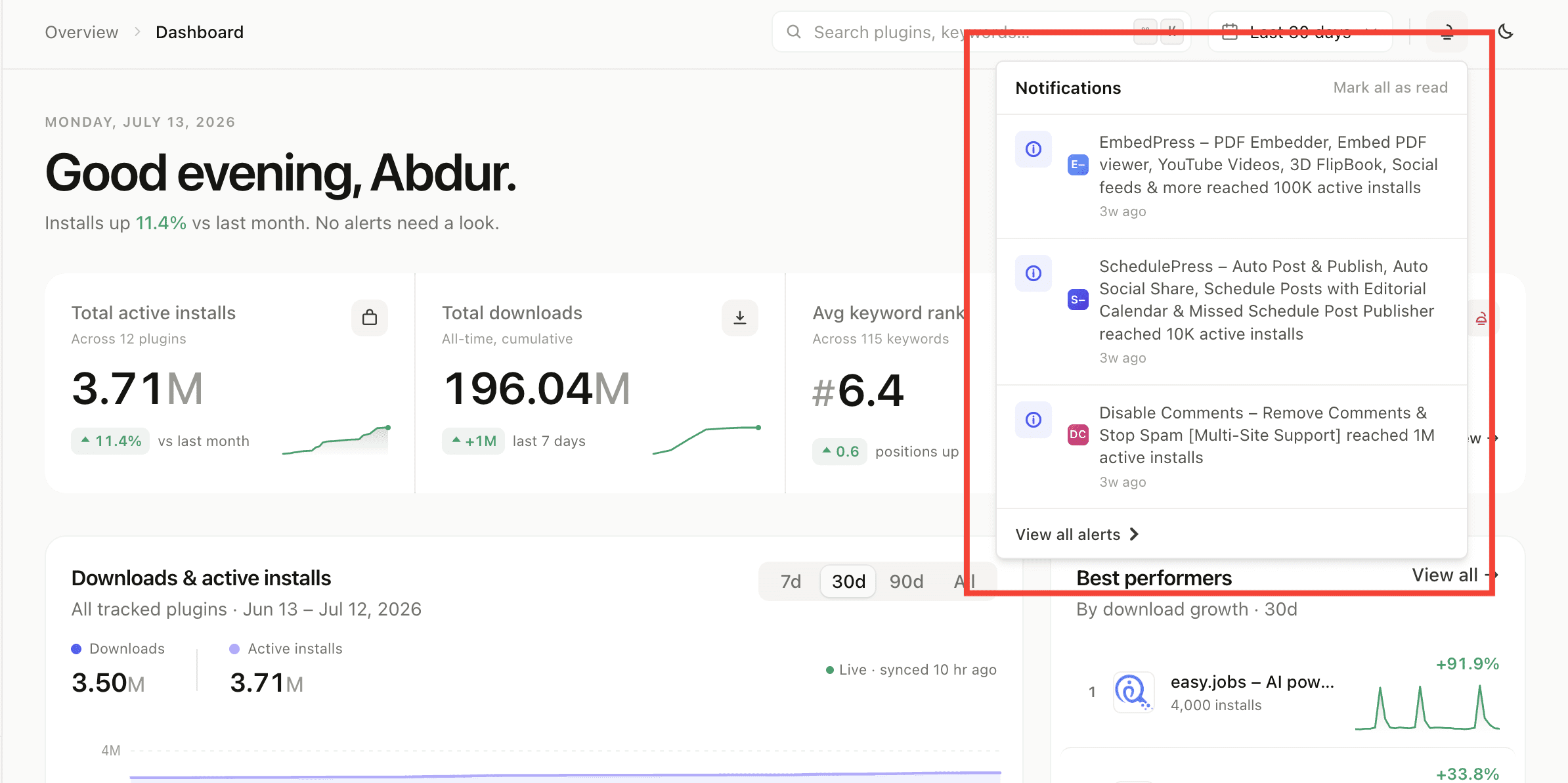Toggle dark mode with the moon icon
Screen dimensions: 1568x783
click(x=1506, y=32)
